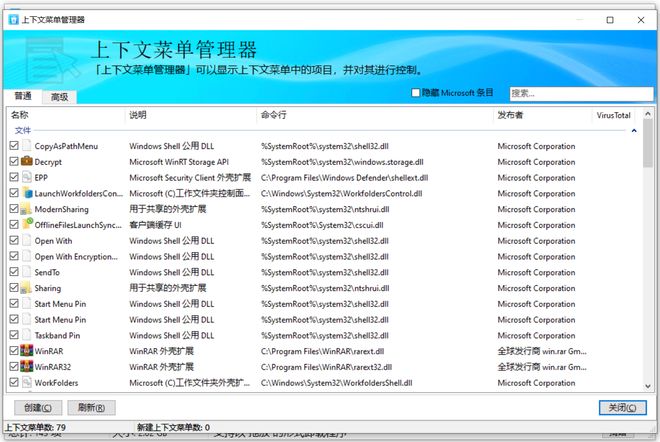Sort by the 名称 column header

(x=66, y=115)
